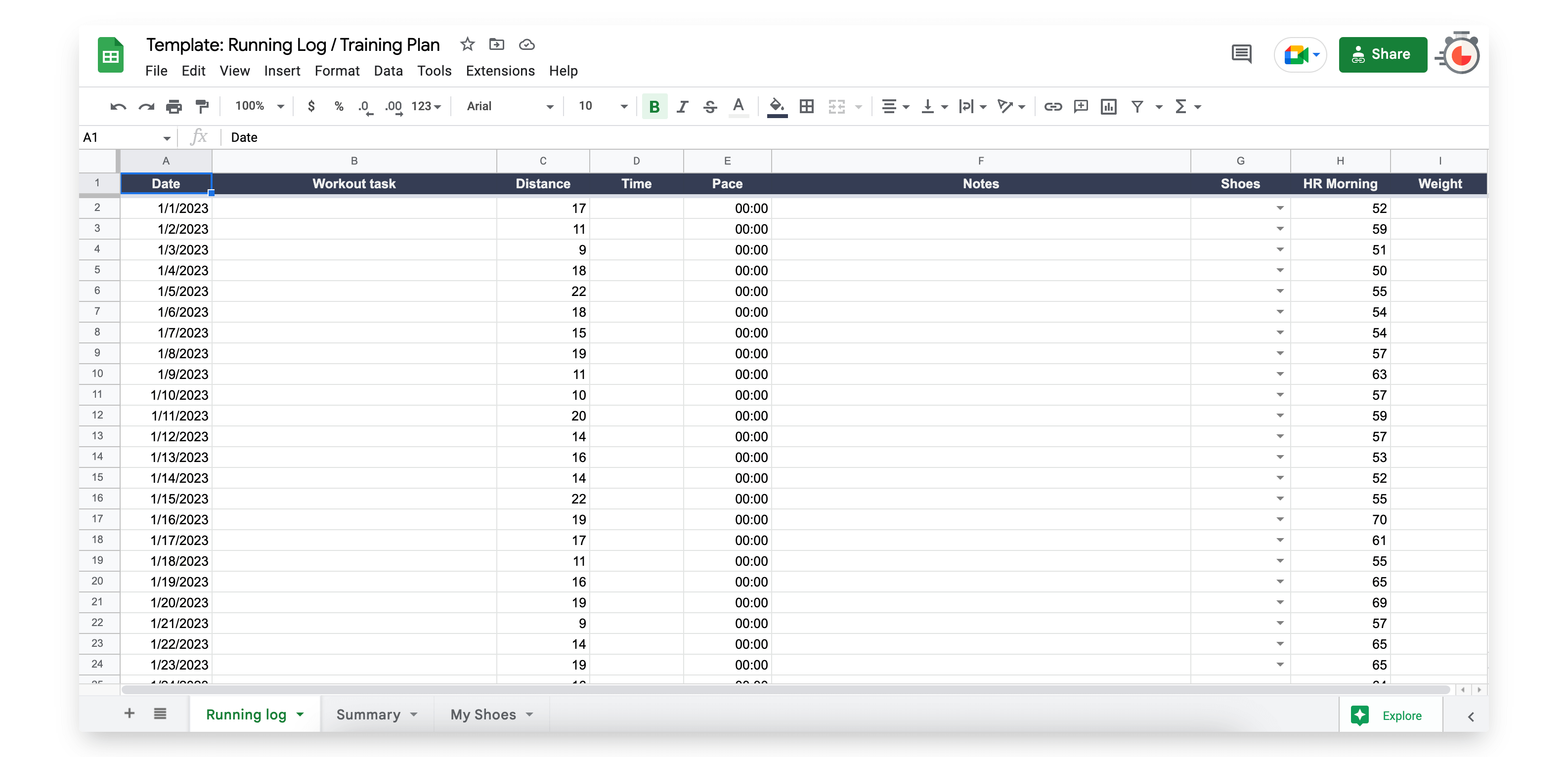The height and width of the screenshot is (757, 1568).
Task: Toggle strikethrough on the selected cell
Action: click(710, 106)
